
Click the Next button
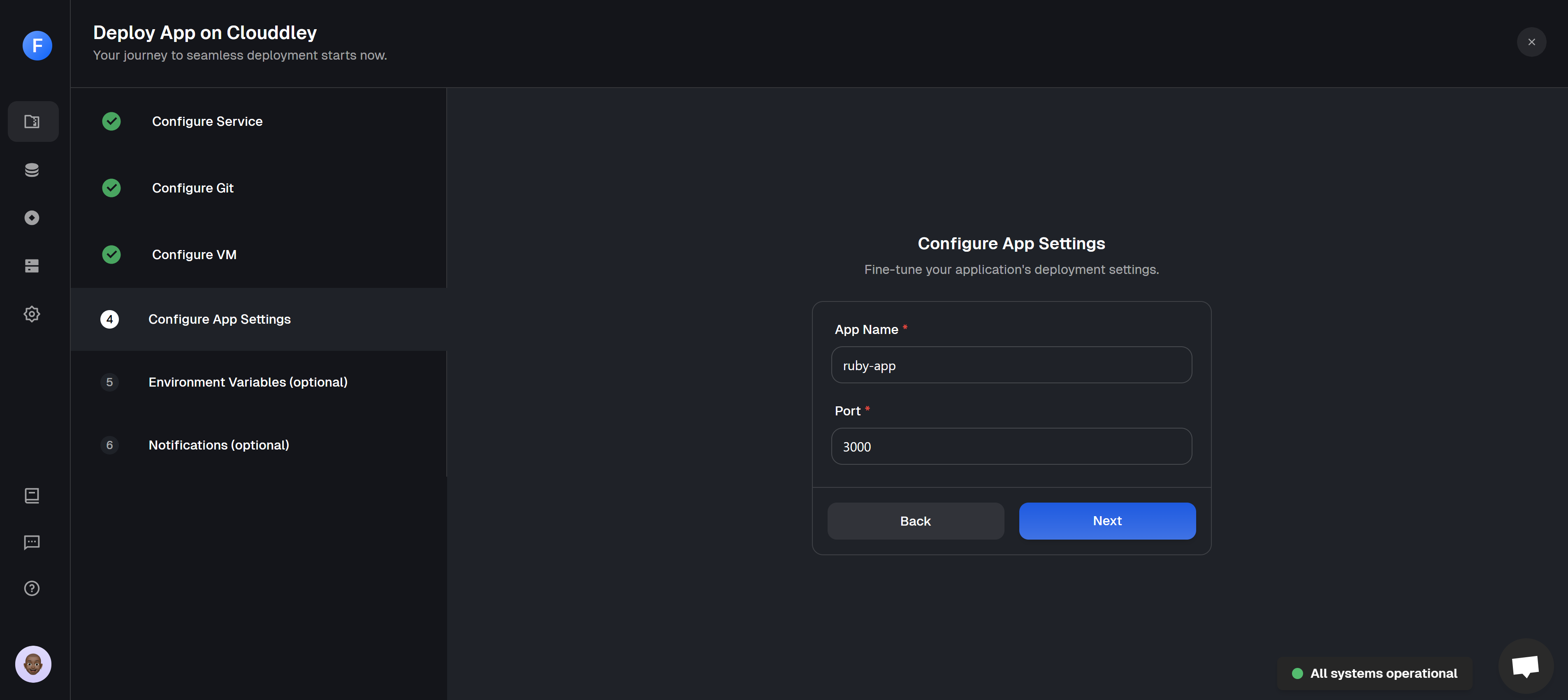(x=1106, y=520)
